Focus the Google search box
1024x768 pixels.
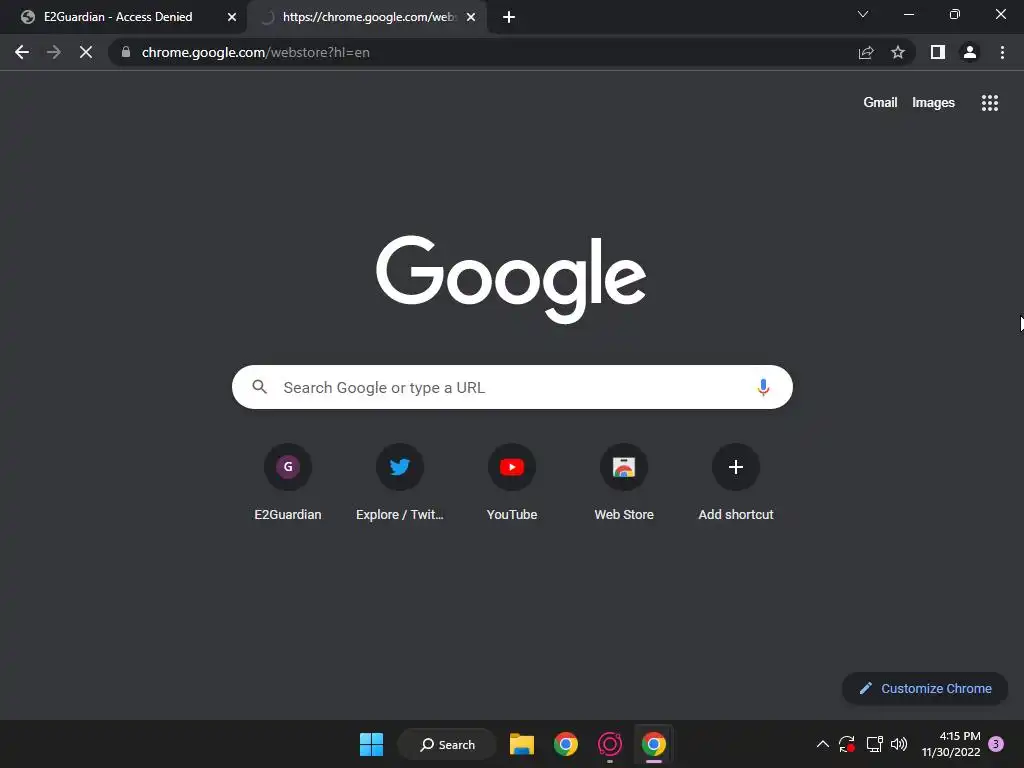click(512, 387)
